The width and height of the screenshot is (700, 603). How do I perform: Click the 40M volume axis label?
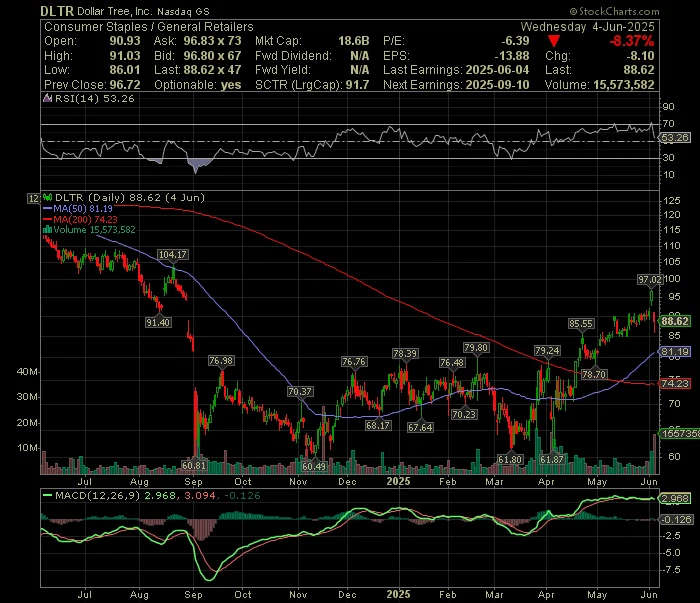pos(28,372)
